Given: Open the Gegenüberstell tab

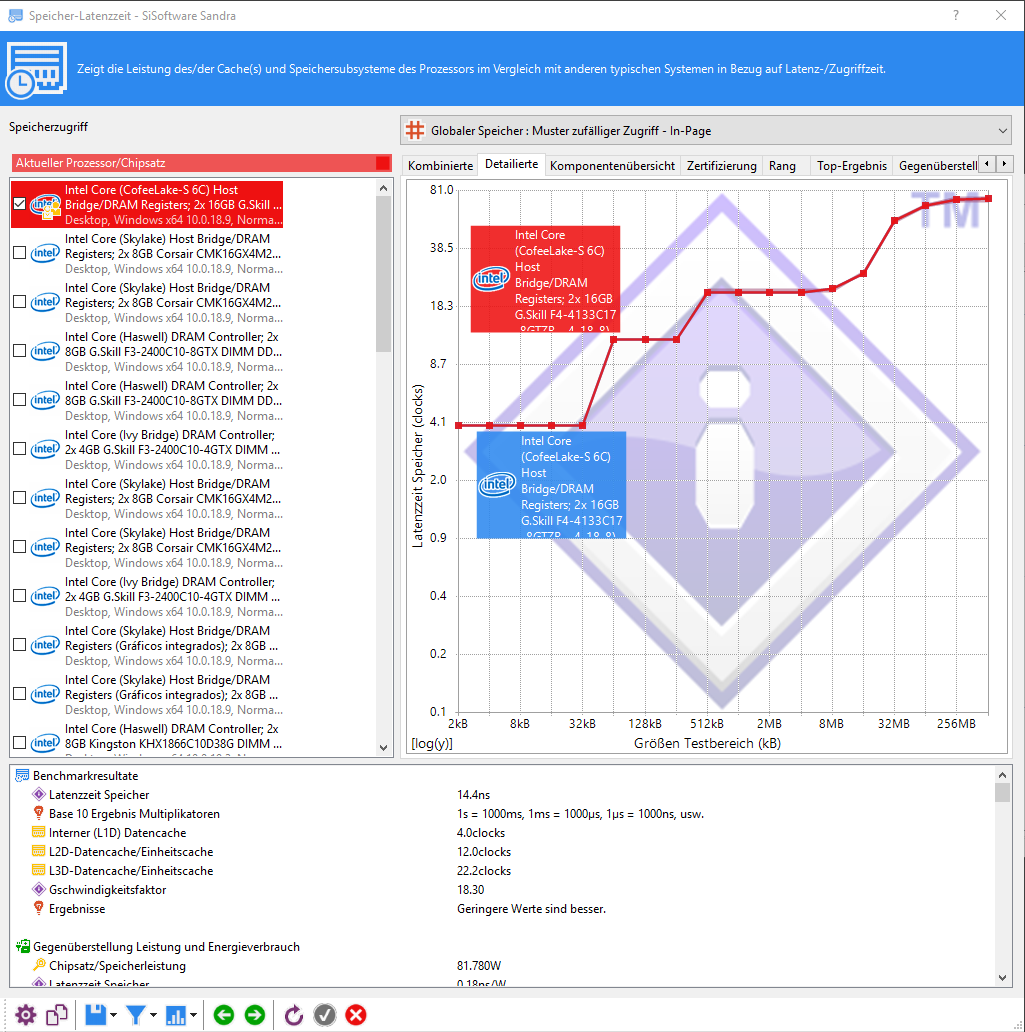Looking at the screenshot, I should pyautogui.click(x=937, y=166).
